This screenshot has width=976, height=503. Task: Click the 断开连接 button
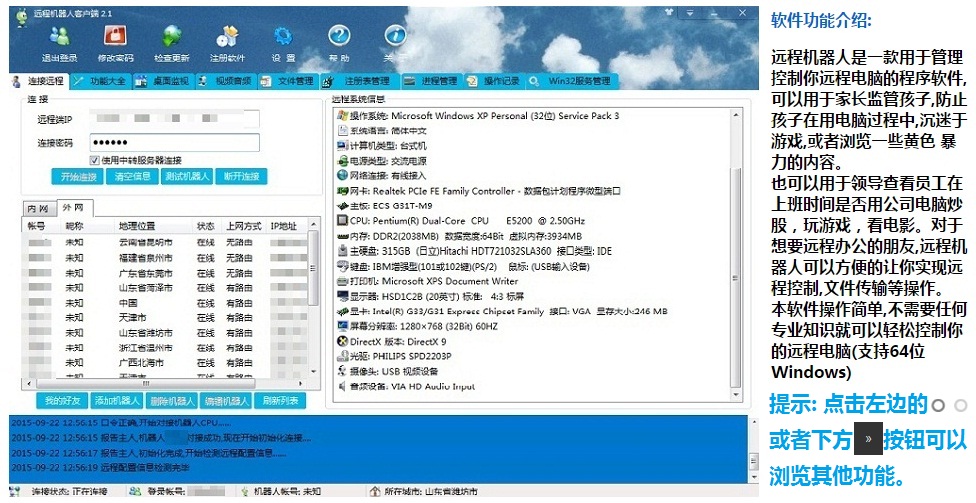[242, 177]
